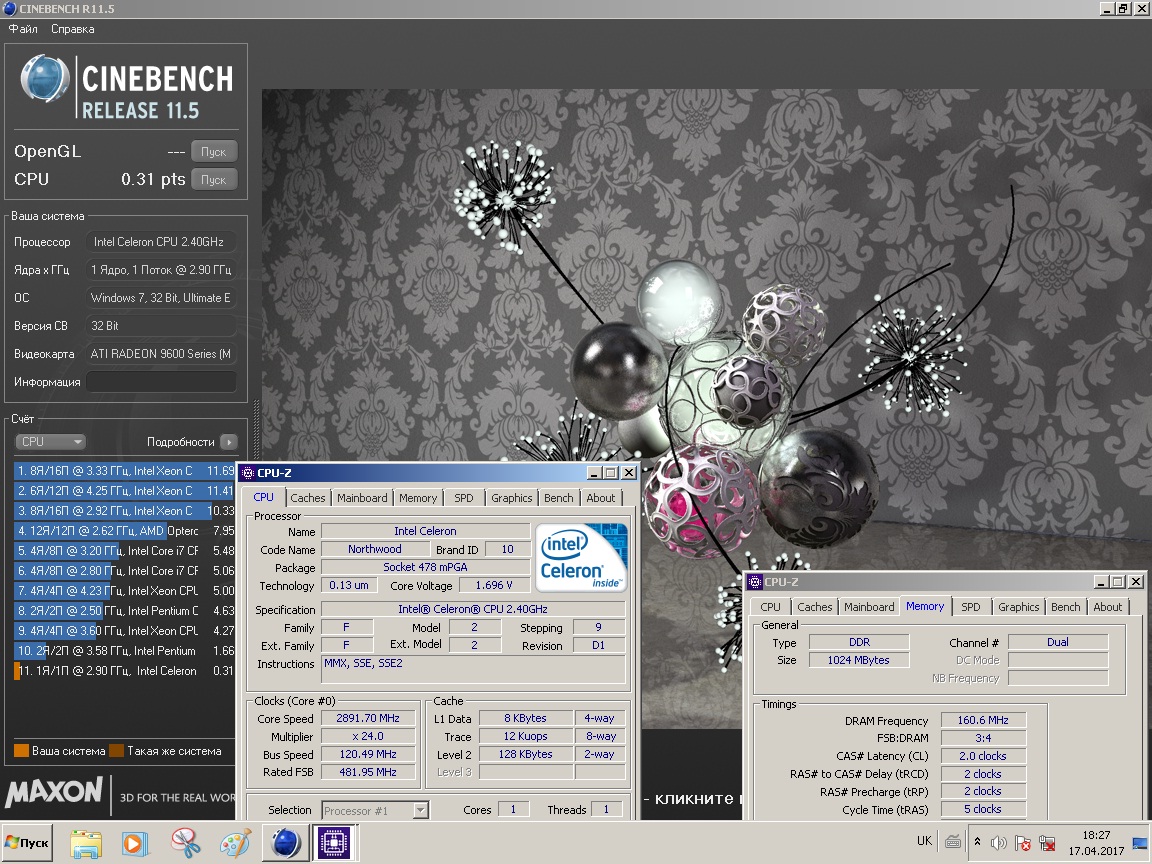
Task: Open Подробности details arrow button
Action: click(x=229, y=442)
